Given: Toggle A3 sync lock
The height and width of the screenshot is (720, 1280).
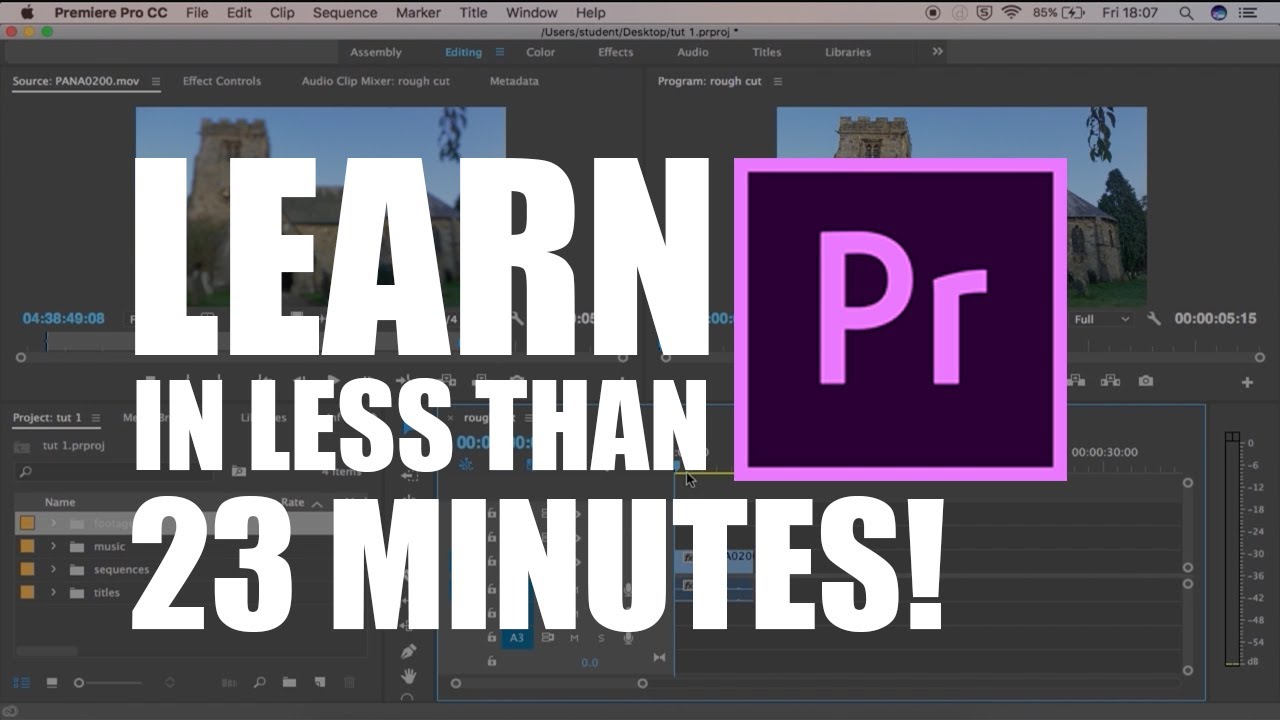Looking at the screenshot, I should (x=547, y=637).
